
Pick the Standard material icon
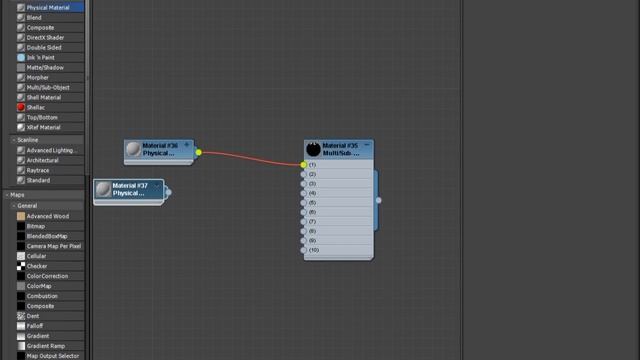point(21,180)
